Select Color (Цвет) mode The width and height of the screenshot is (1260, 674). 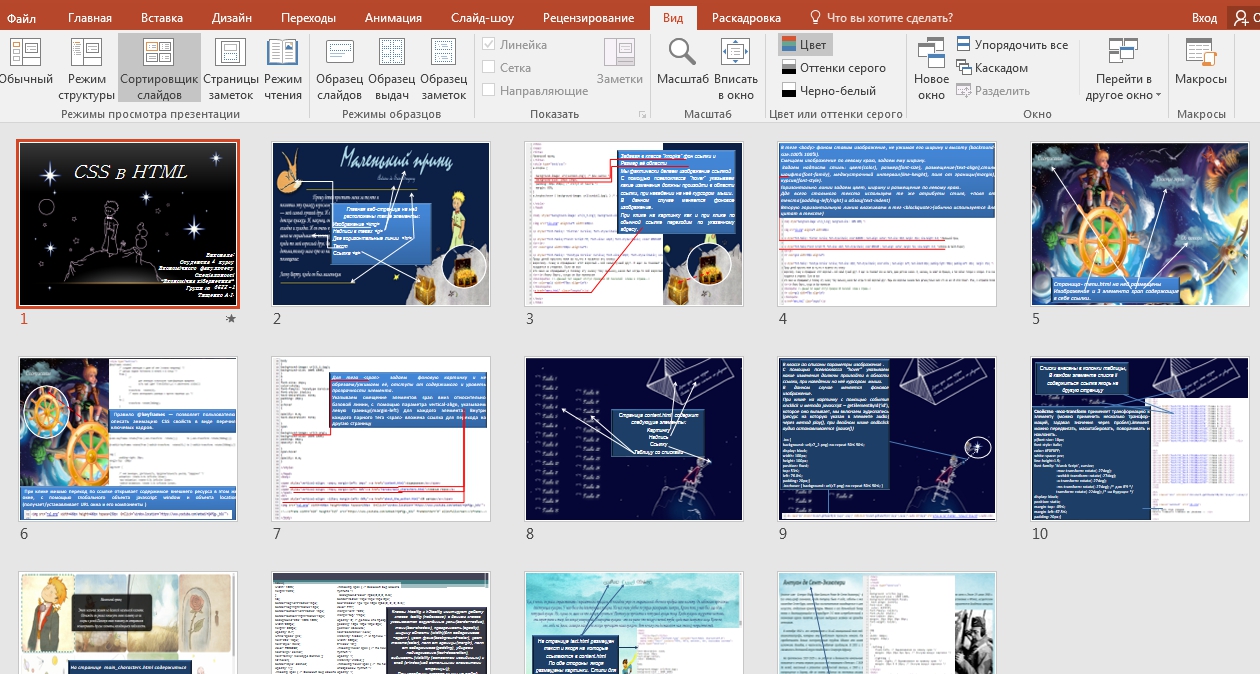coord(805,45)
